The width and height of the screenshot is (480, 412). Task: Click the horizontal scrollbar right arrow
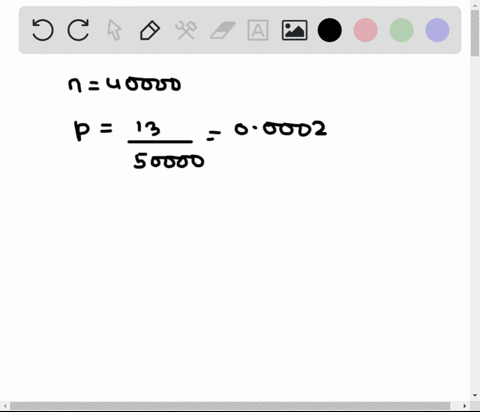point(465,406)
